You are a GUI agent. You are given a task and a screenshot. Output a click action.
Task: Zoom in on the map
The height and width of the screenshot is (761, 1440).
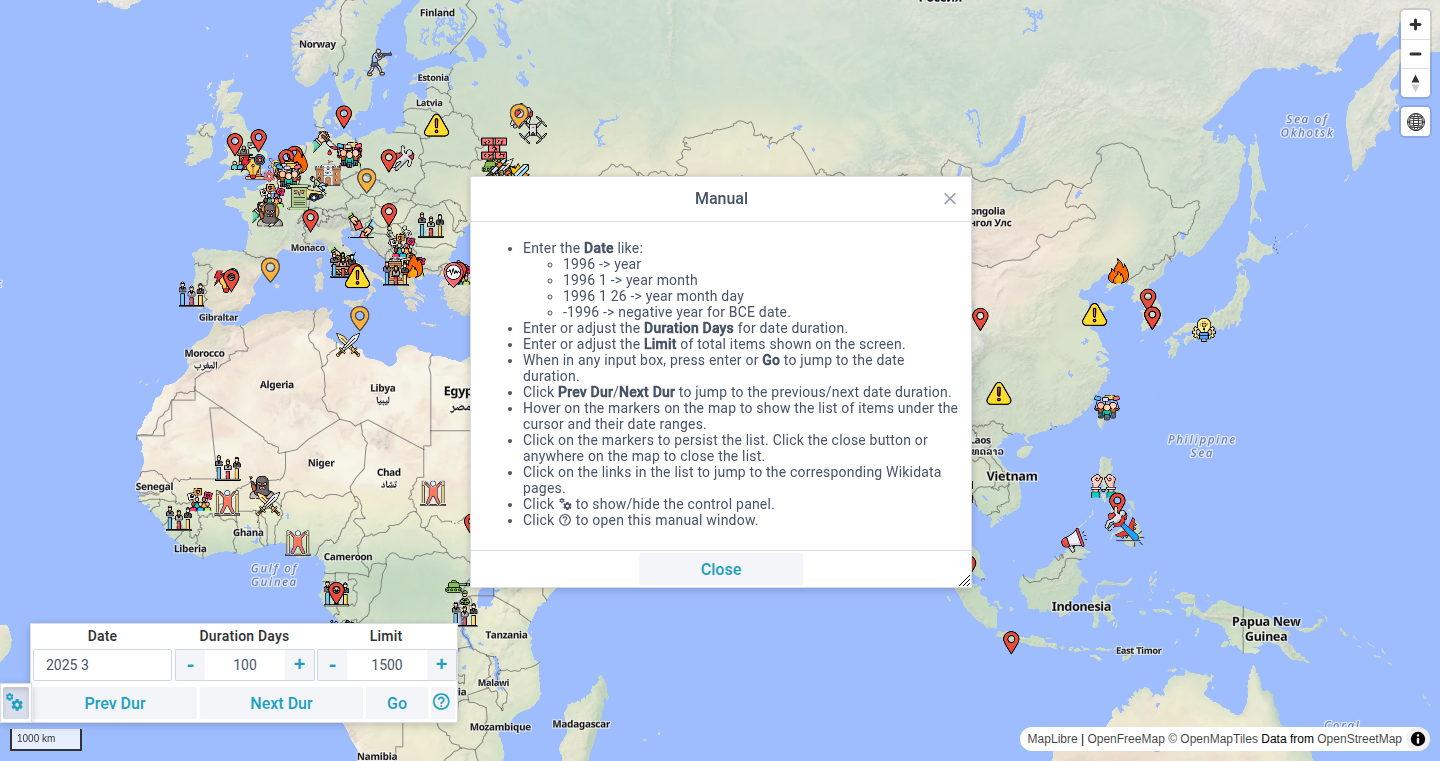[1415, 25]
